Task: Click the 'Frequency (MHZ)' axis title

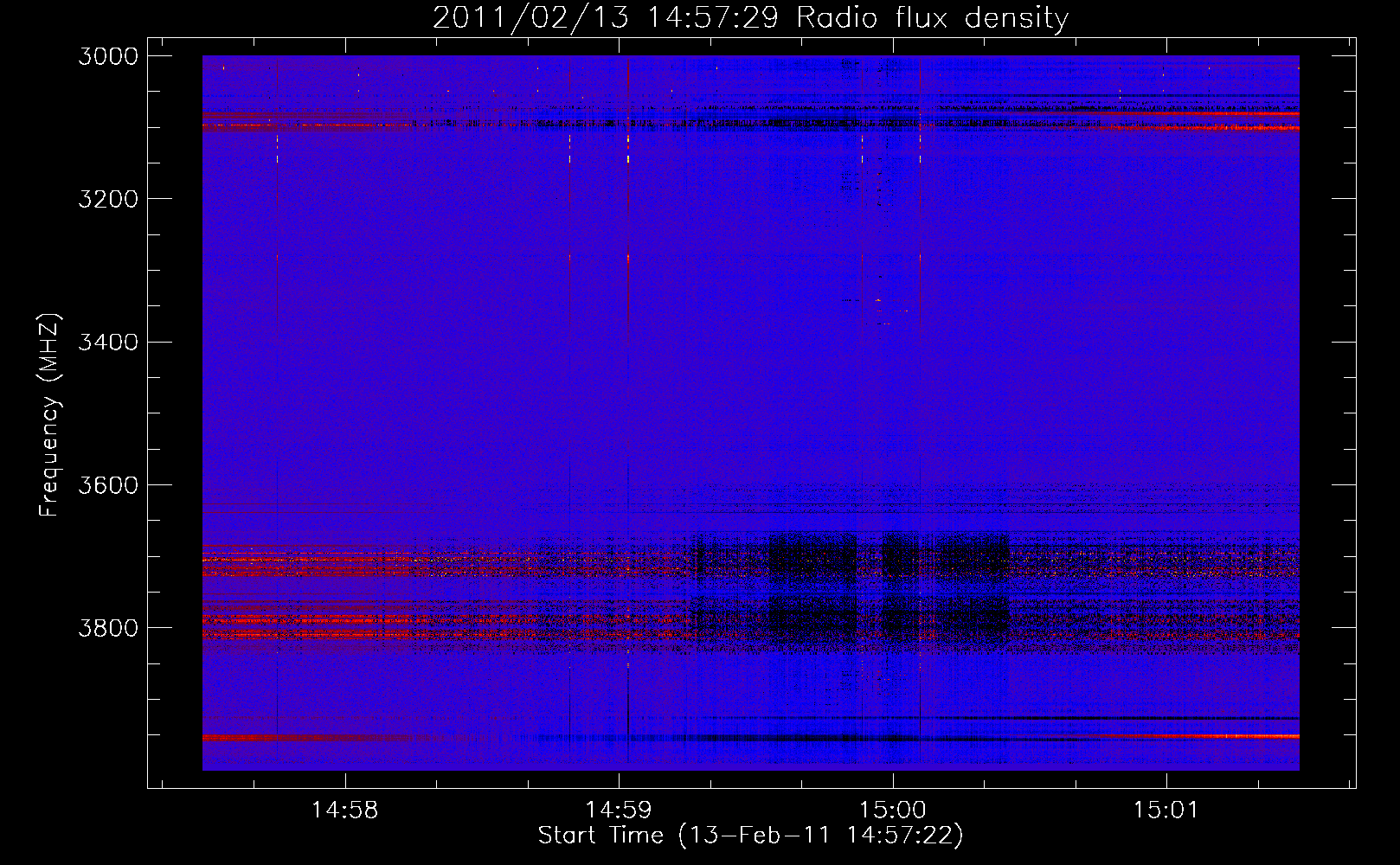Action: (x=50, y=415)
